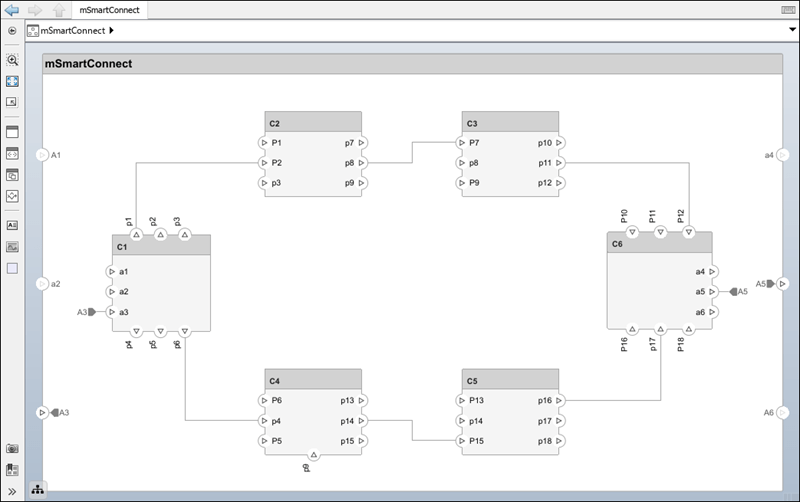Screen dimensions: 800x502
Task: Click the Fit to View icon
Action: point(13,81)
